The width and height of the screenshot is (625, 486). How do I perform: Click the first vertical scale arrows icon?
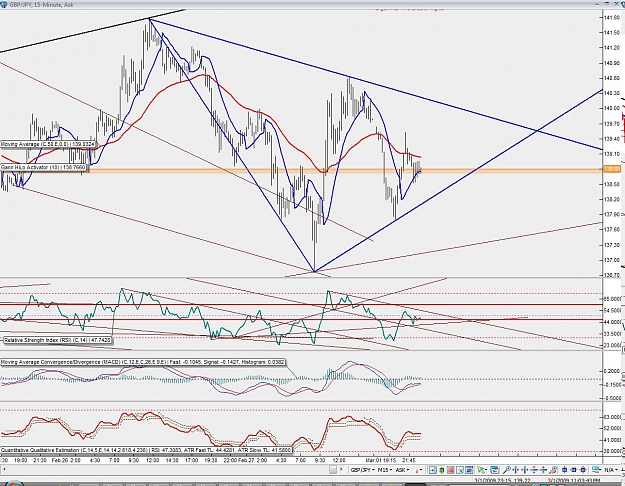click(534, 470)
